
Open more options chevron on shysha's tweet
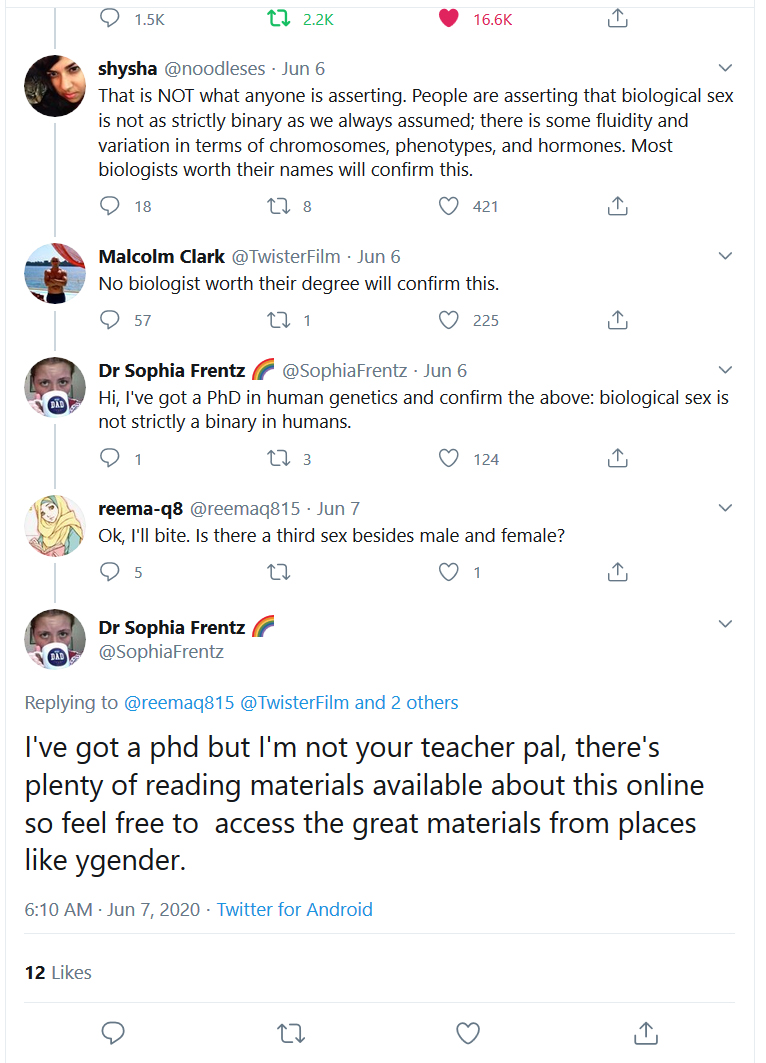pos(725,68)
